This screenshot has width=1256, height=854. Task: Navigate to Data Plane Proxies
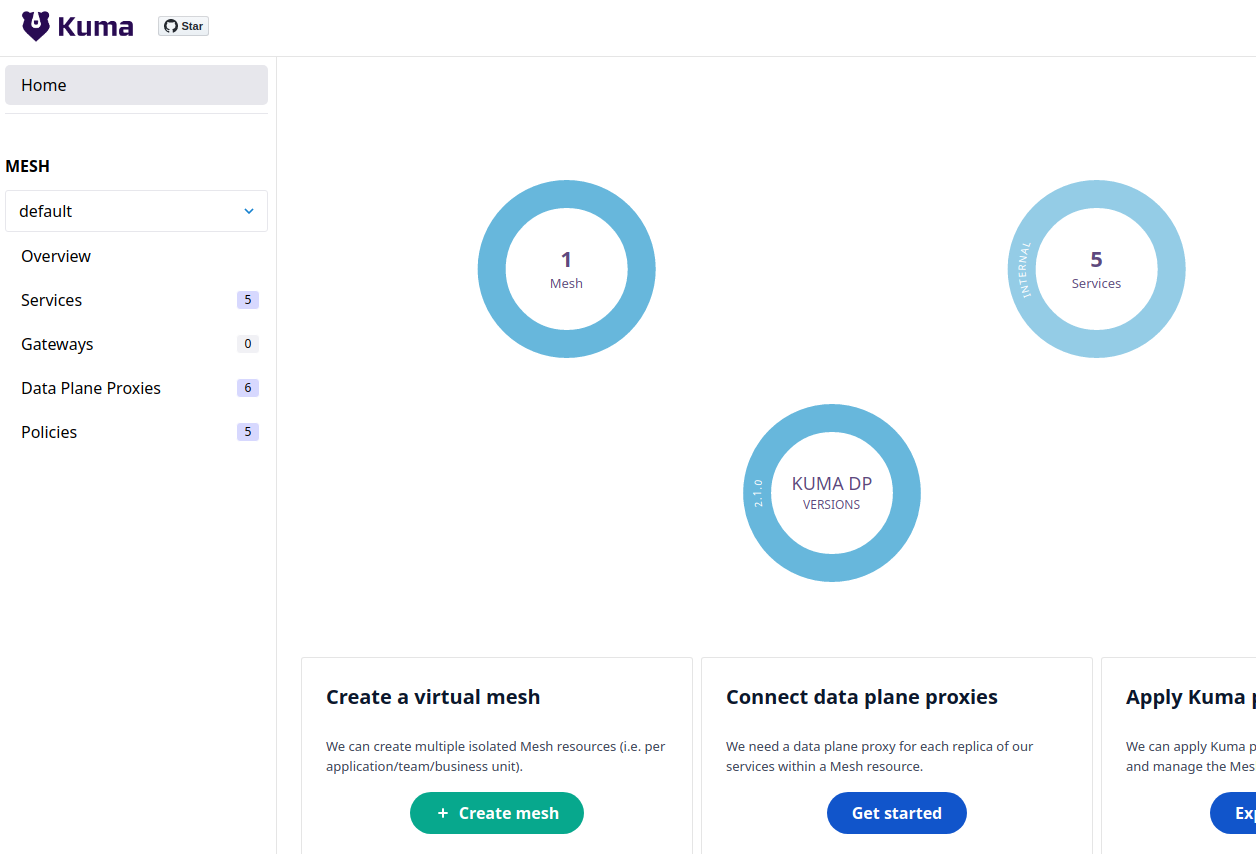[90, 388]
